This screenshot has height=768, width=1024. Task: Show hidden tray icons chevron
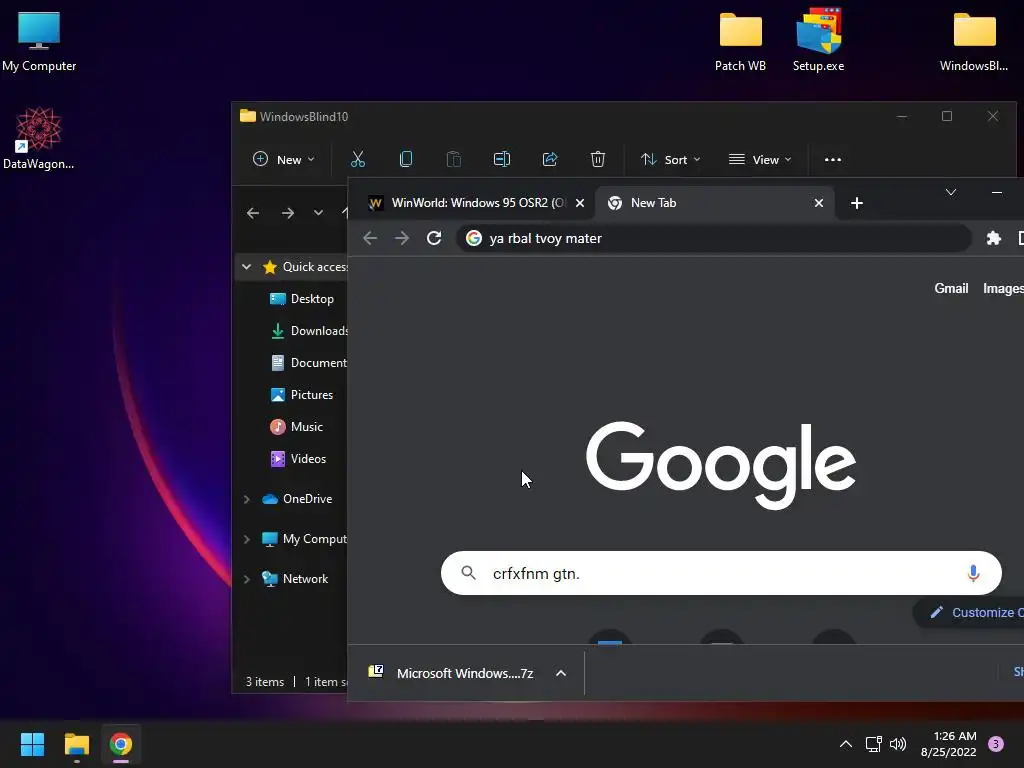pyautogui.click(x=846, y=743)
